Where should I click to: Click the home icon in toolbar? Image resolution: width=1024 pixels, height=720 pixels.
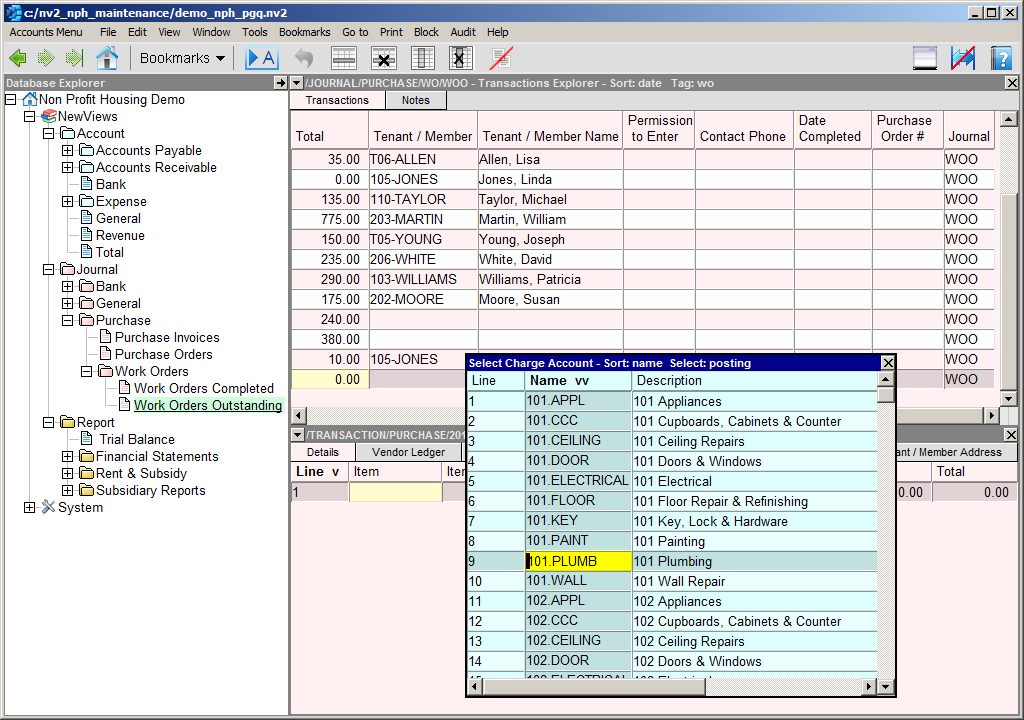point(106,58)
